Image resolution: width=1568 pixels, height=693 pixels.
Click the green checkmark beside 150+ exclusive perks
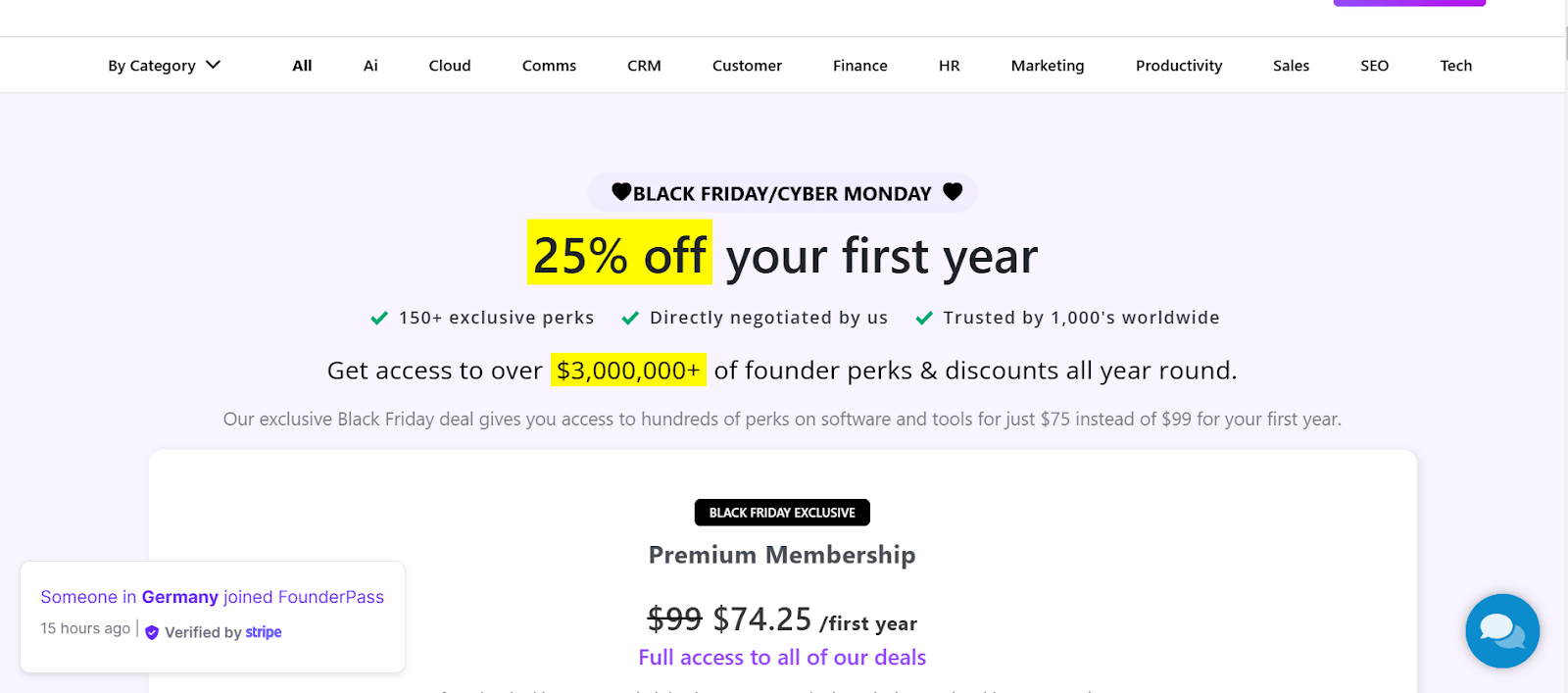pos(377,318)
